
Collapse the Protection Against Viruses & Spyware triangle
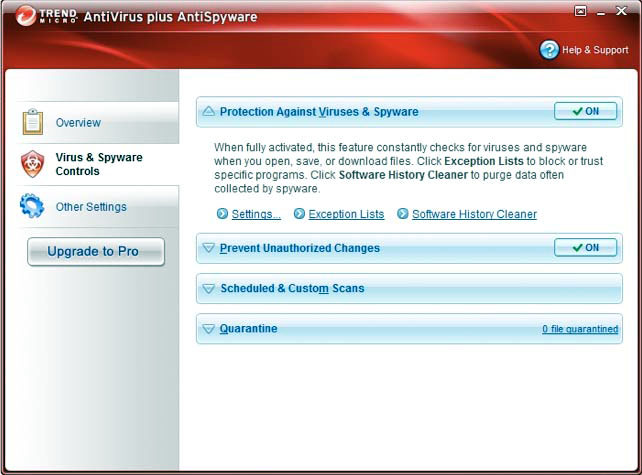point(208,111)
